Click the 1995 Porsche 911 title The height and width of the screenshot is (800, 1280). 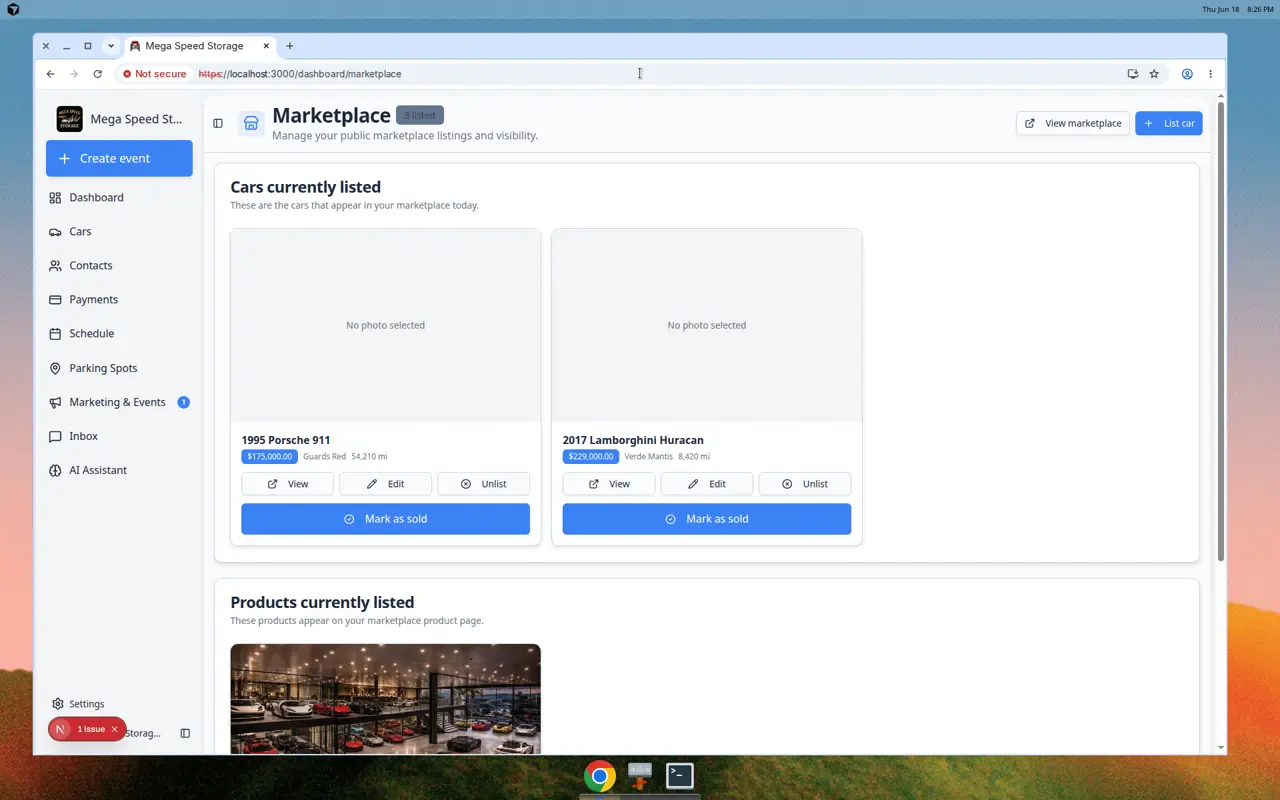[286, 440]
